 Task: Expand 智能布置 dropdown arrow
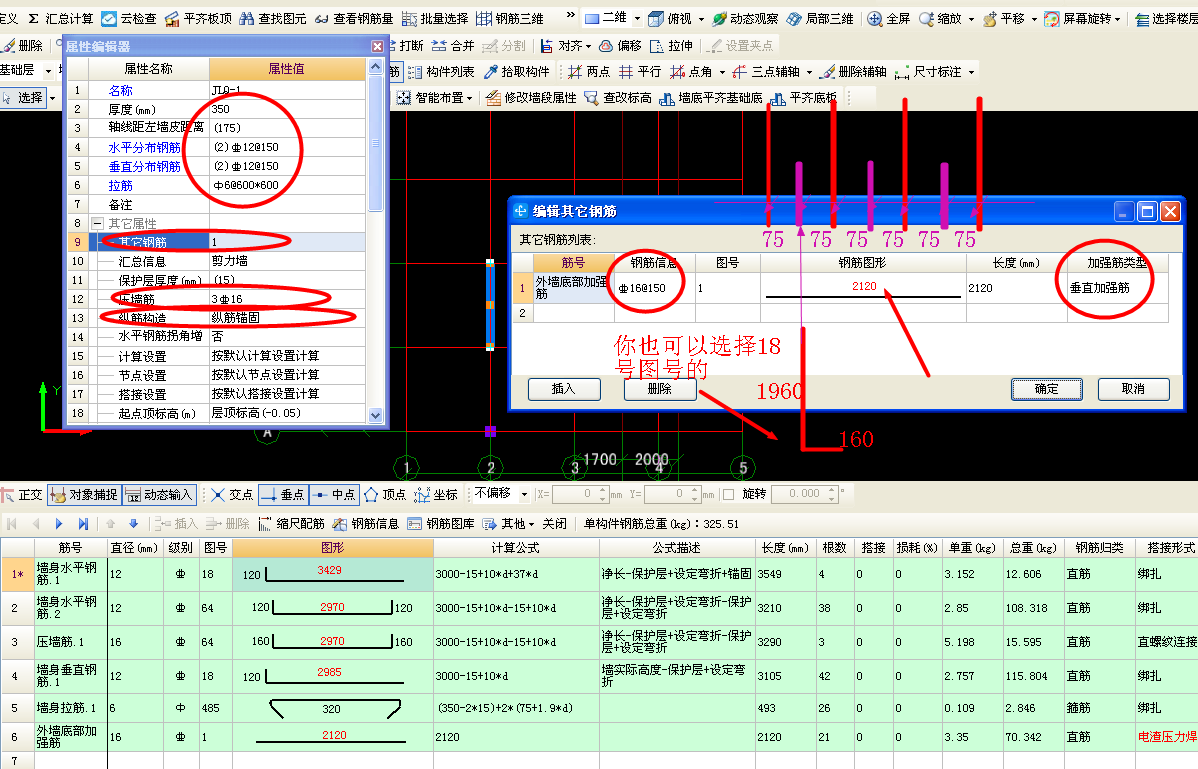(x=469, y=98)
